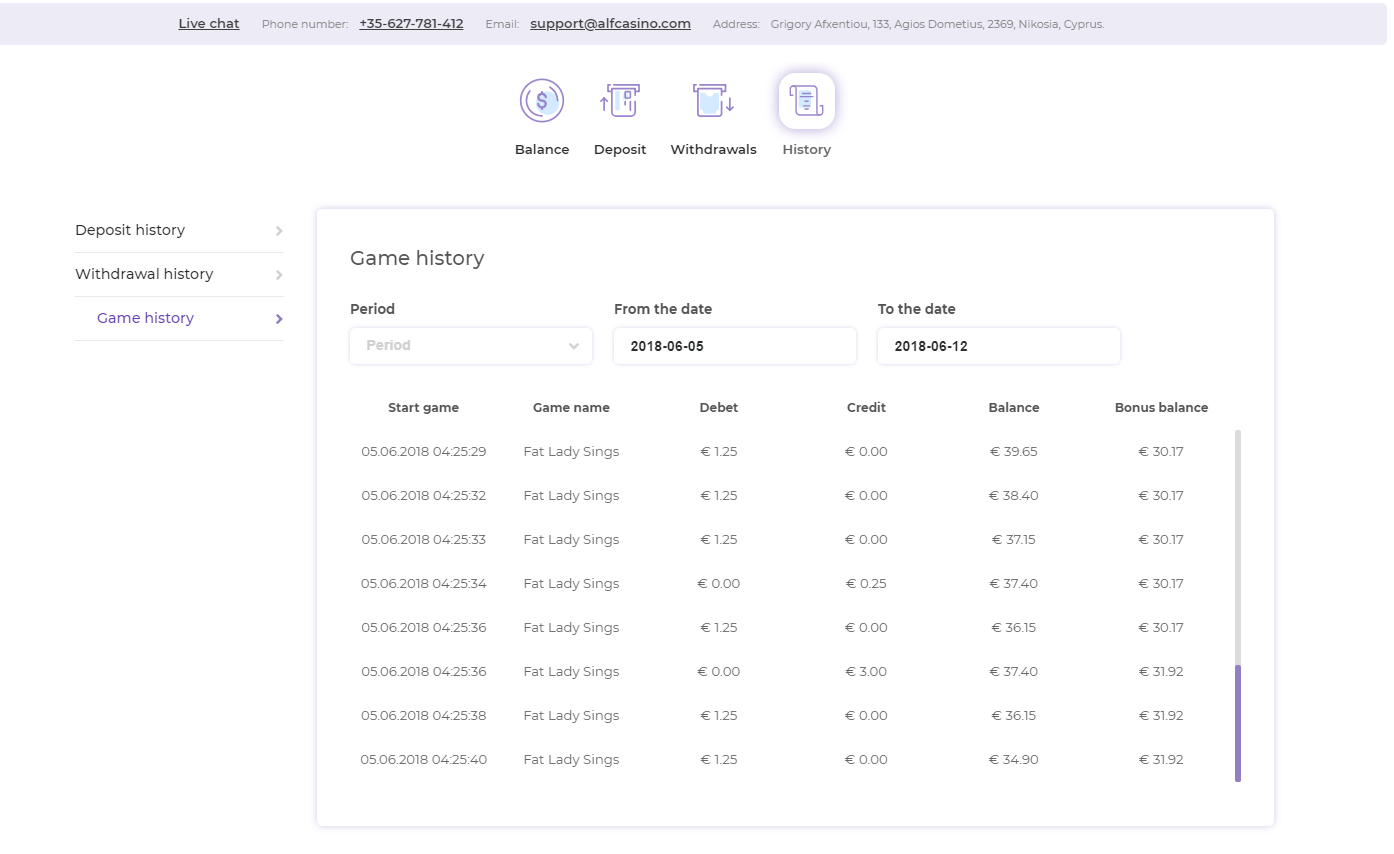Click the Period dropdown arrow
Image resolution: width=1394 pixels, height=854 pixels.
[x=574, y=346]
